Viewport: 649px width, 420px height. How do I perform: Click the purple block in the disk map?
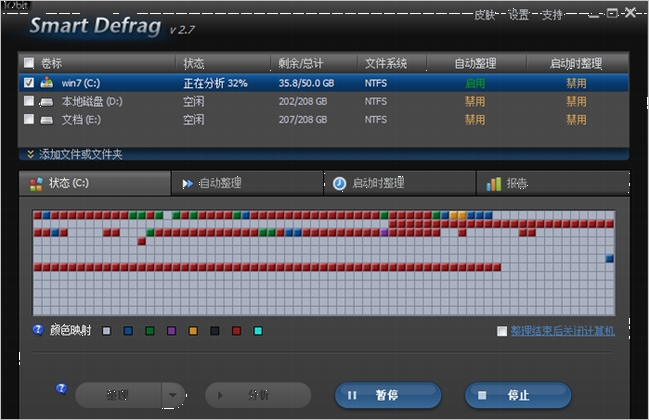pos(384,233)
